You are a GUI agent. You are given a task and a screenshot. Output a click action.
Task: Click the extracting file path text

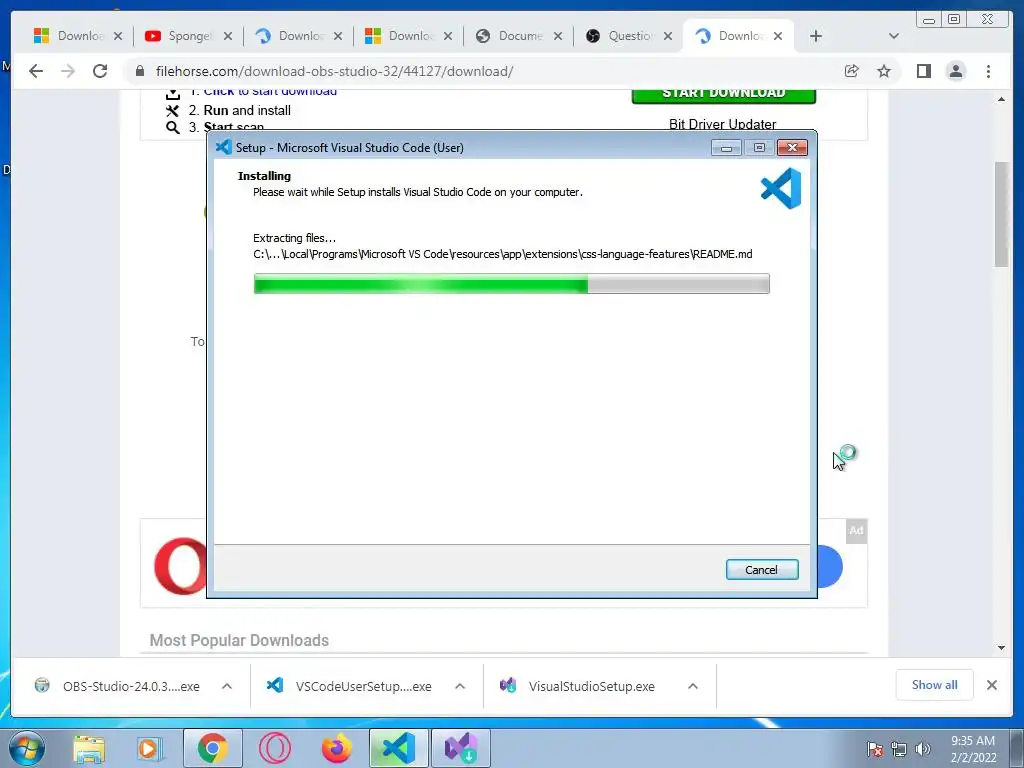(x=502, y=254)
